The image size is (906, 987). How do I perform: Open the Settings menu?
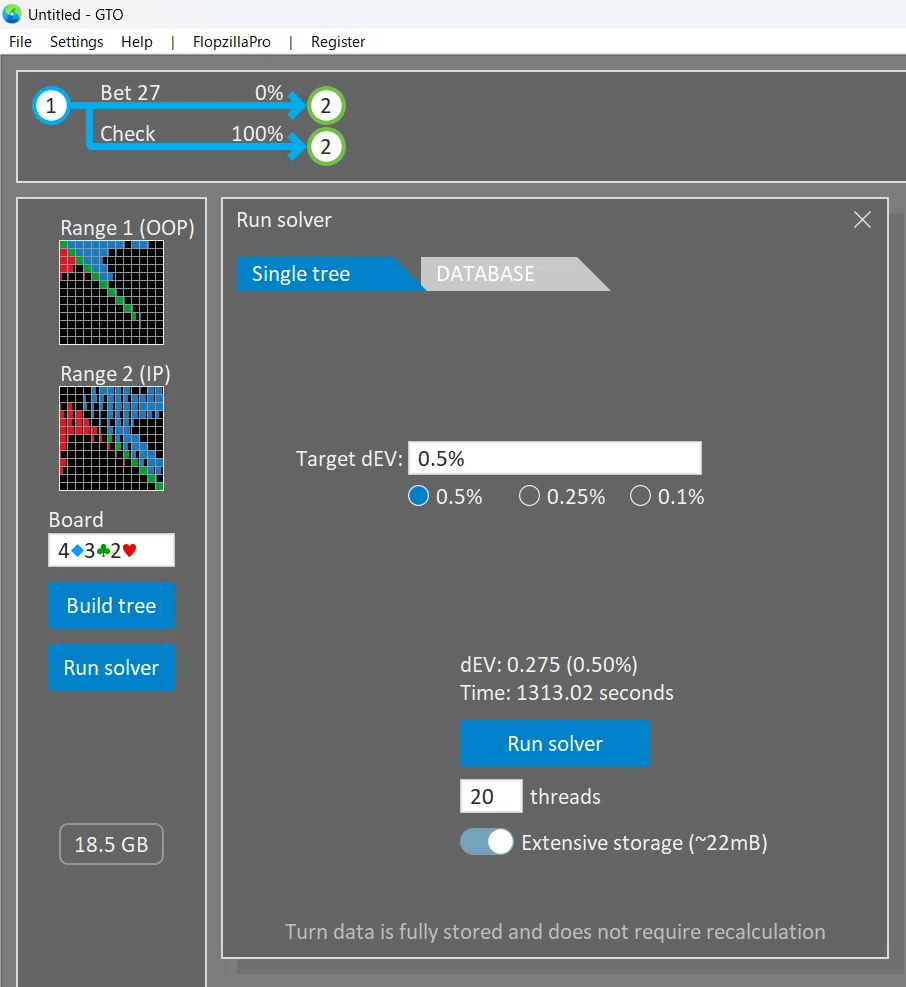tap(76, 42)
